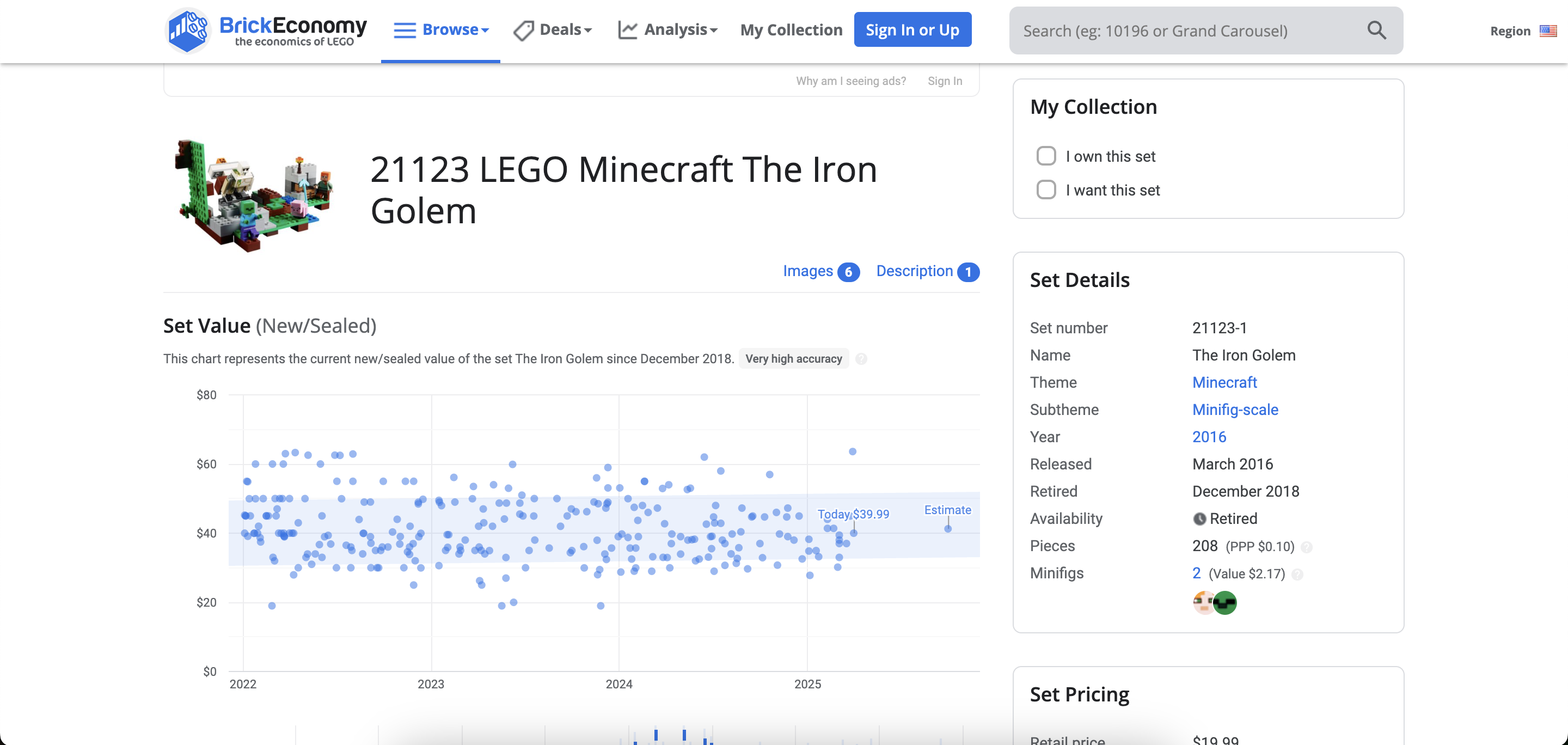This screenshot has width=1568, height=745.
Task: Click the search magnifier icon
Action: (x=1376, y=30)
